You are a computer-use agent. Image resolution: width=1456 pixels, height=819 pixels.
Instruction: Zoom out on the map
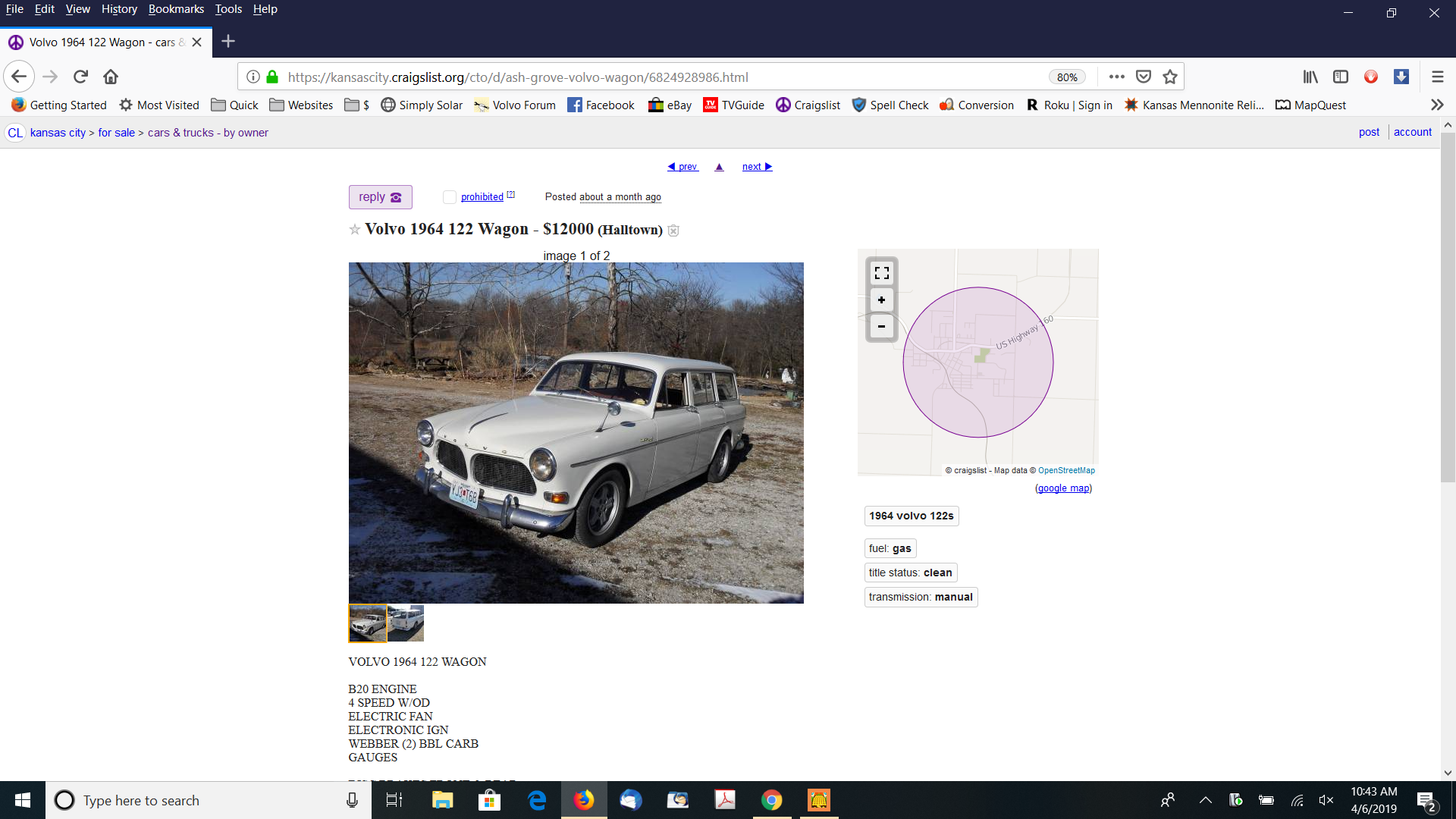click(x=881, y=327)
